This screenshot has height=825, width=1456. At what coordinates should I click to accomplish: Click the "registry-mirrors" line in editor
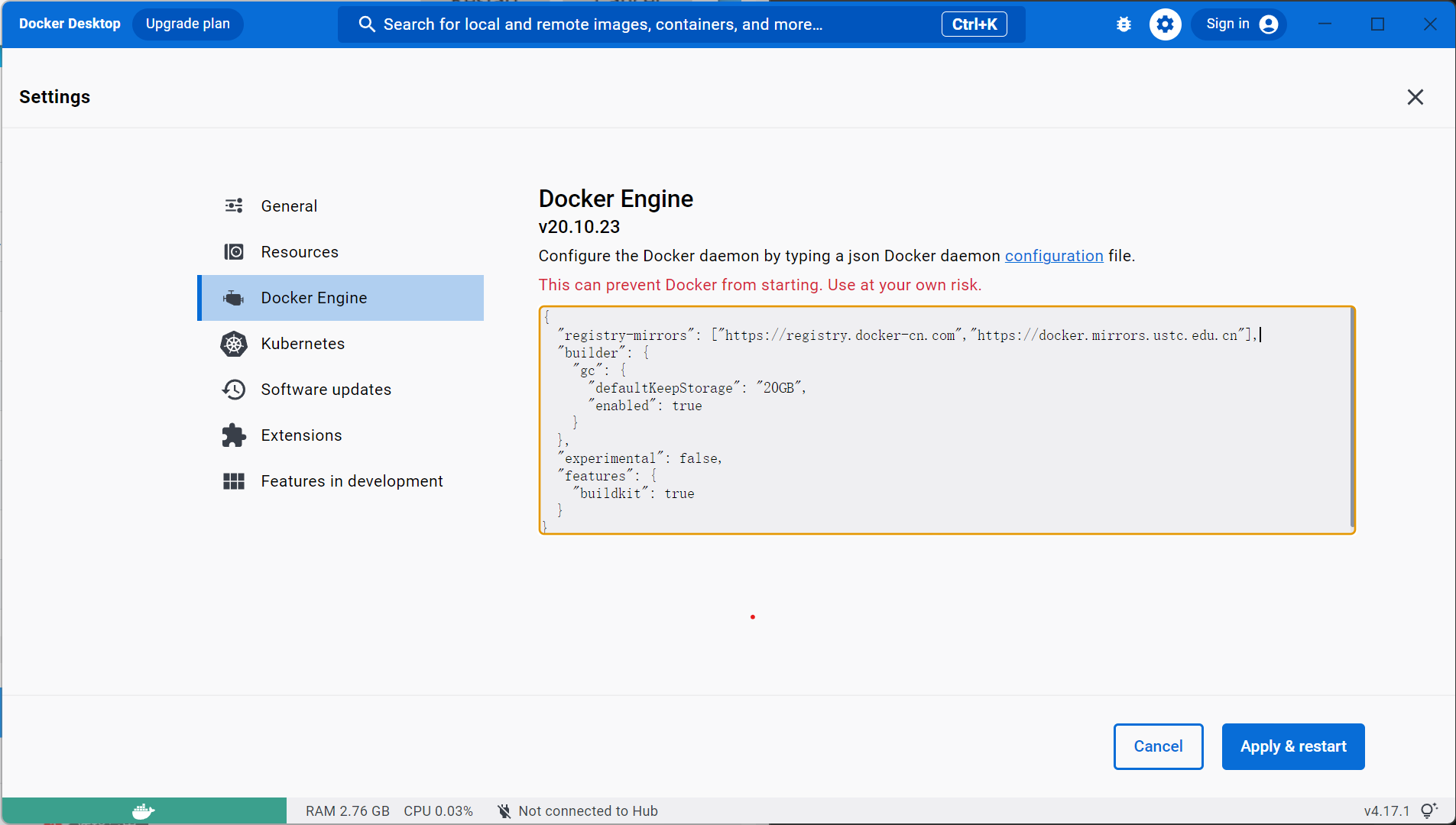point(906,335)
